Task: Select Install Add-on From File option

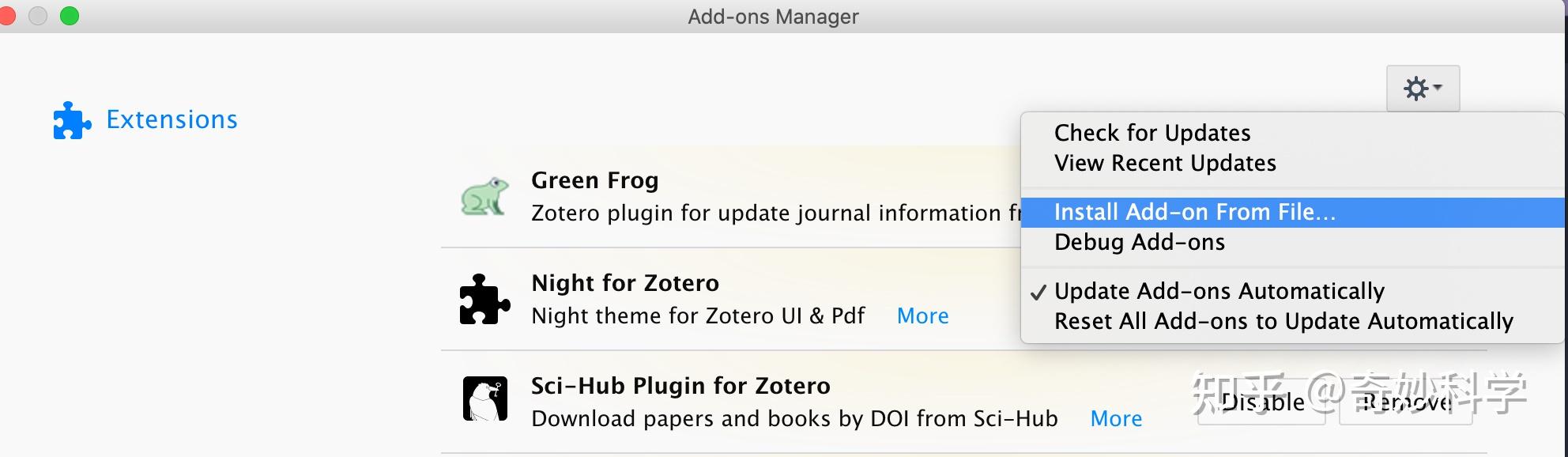Action: (1195, 212)
